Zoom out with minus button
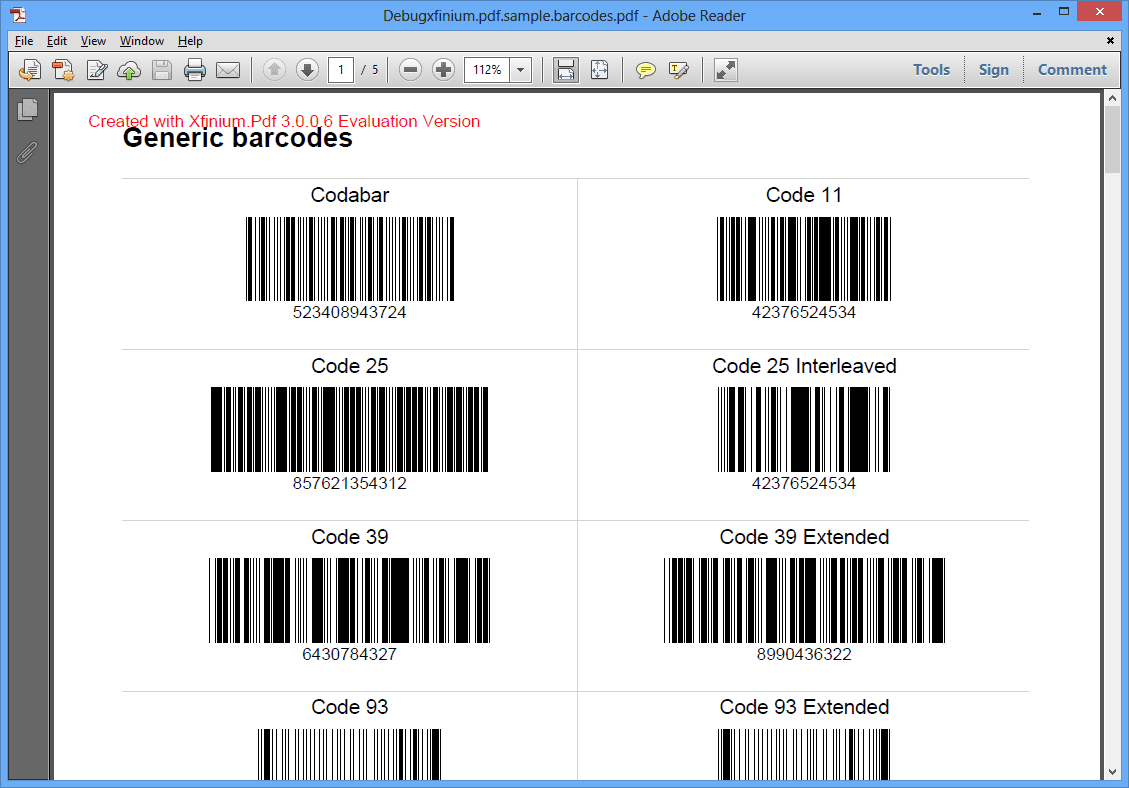Viewport: 1129px width, 788px height. (410, 70)
